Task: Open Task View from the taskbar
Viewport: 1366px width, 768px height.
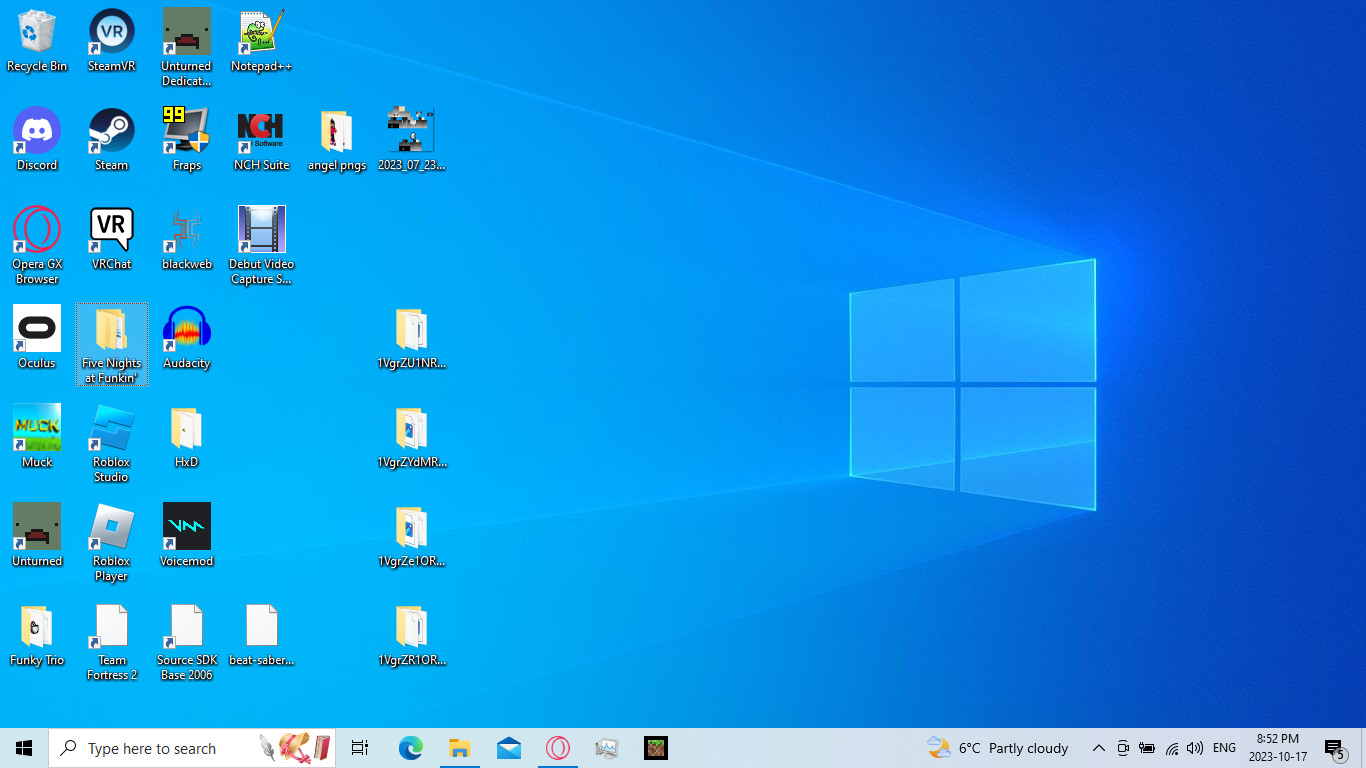Action: (360, 748)
